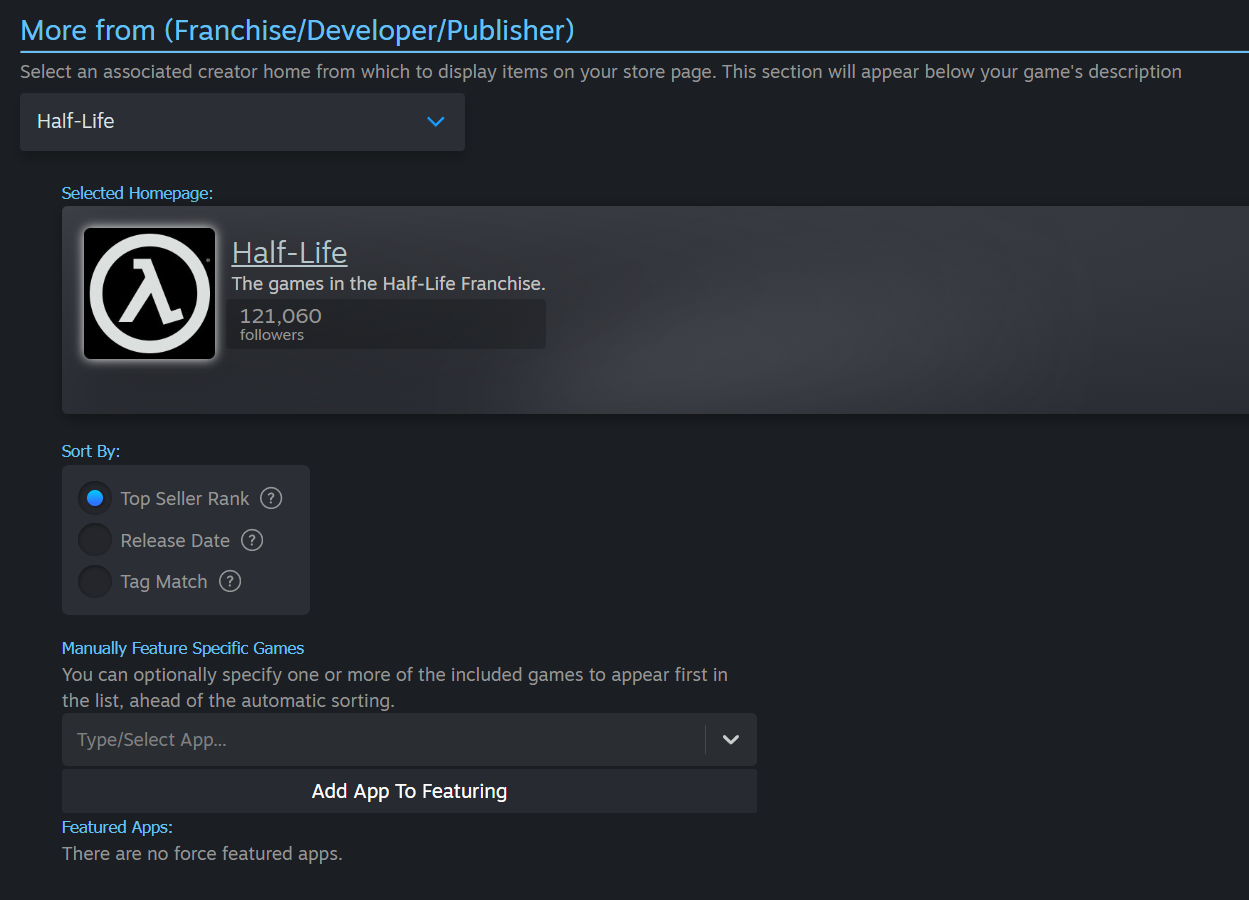Viewport: 1249px width, 900px height.
Task: Click the franchise description text
Action: [x=389, y=284]
